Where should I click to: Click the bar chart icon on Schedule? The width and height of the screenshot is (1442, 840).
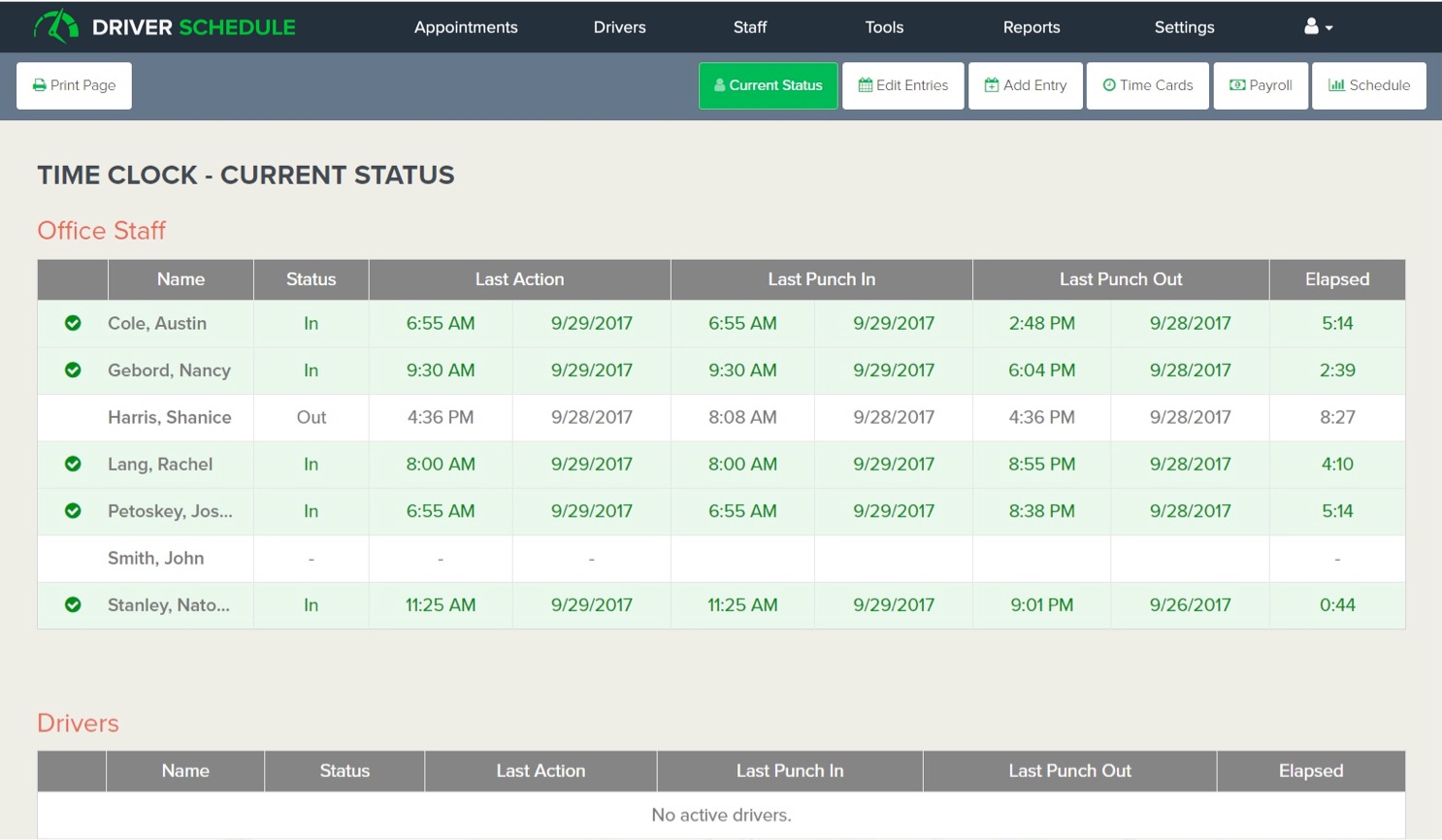[x=1336, y=85]
